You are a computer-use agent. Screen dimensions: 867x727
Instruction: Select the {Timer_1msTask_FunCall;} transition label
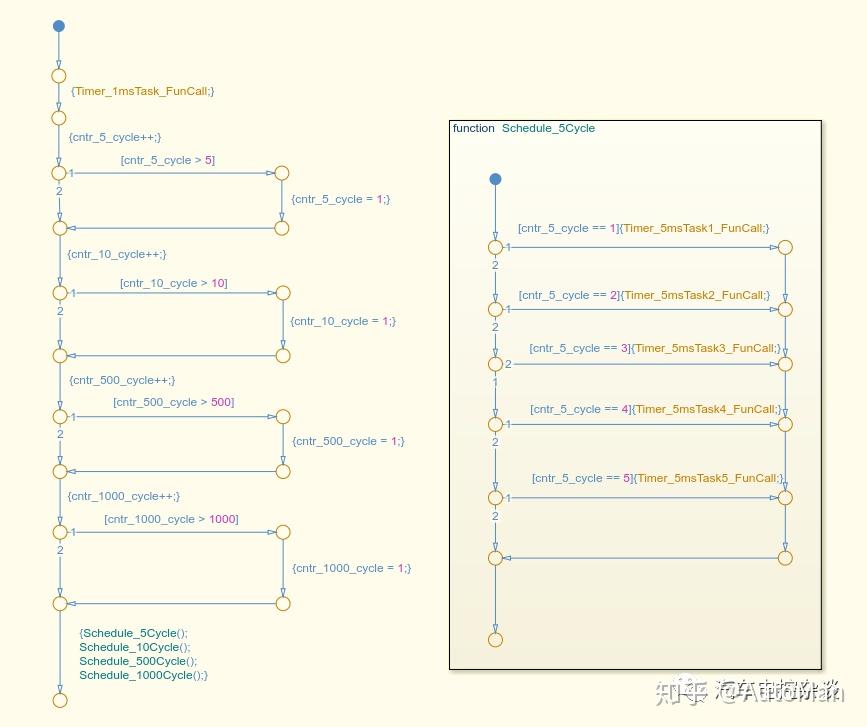coord(143,91)
